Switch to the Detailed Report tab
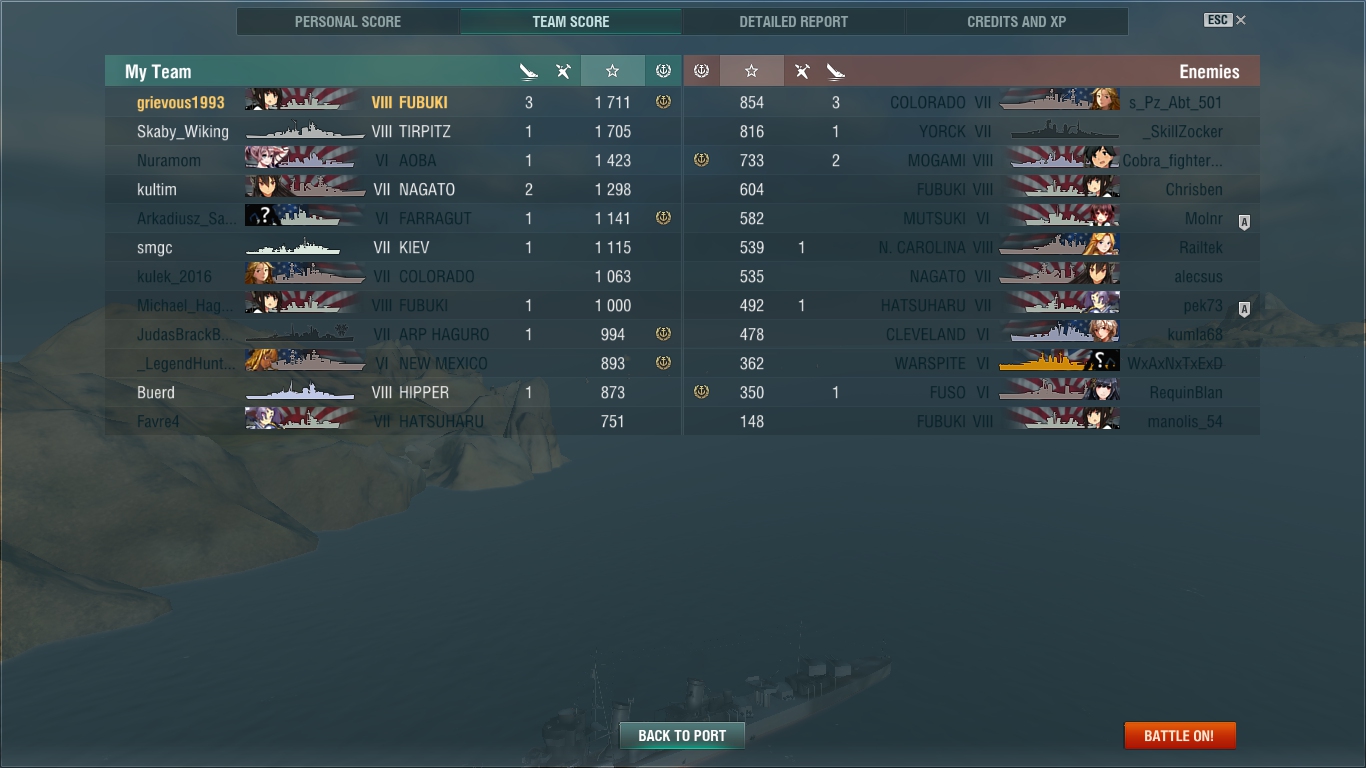1366x768 pixels. coord(793,21)
